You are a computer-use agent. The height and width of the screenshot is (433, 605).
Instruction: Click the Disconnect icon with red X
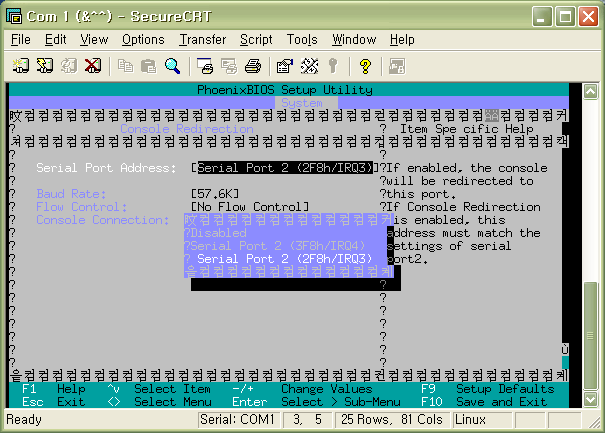(x=93, y=66)
